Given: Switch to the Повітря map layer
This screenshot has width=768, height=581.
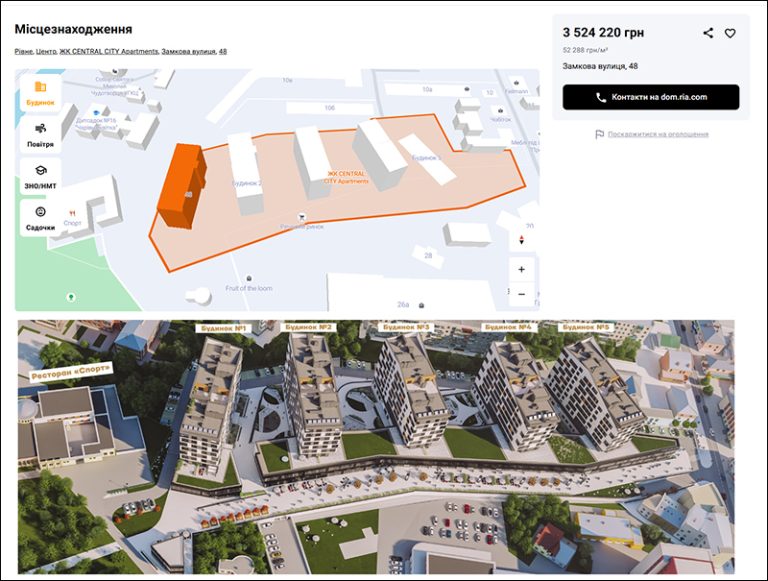Looking at the screenshot, I should pos(40,135).
